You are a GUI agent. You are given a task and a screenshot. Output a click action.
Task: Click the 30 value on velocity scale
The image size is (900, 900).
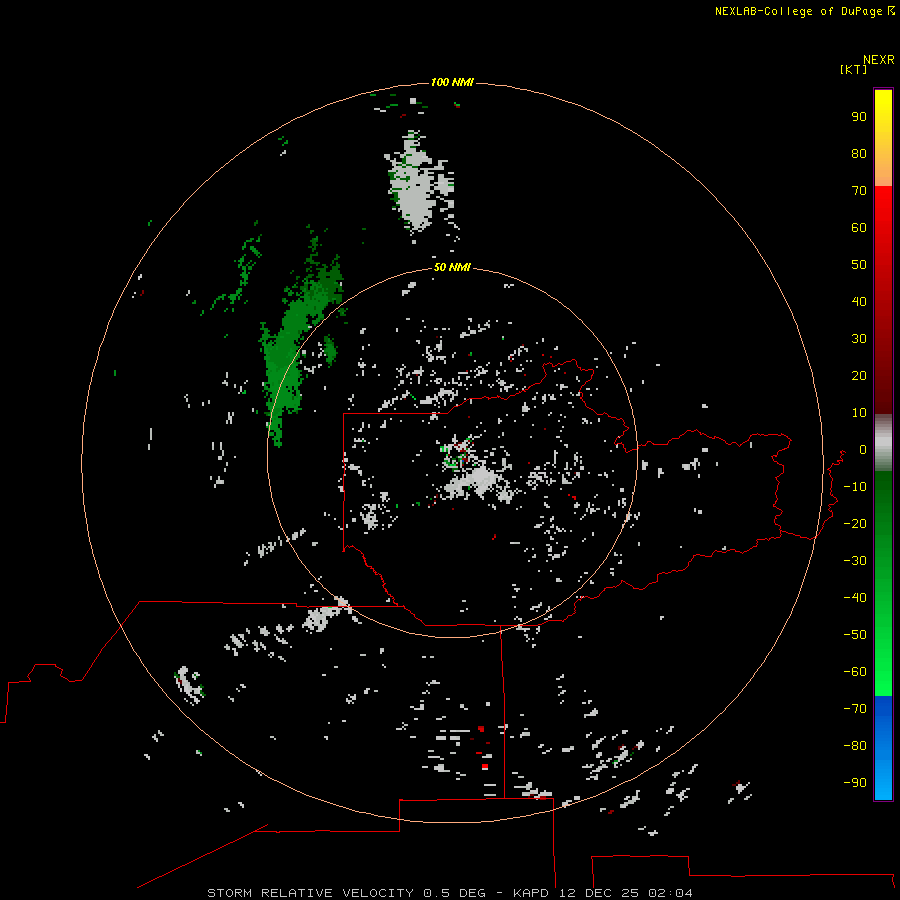(859, 339)
